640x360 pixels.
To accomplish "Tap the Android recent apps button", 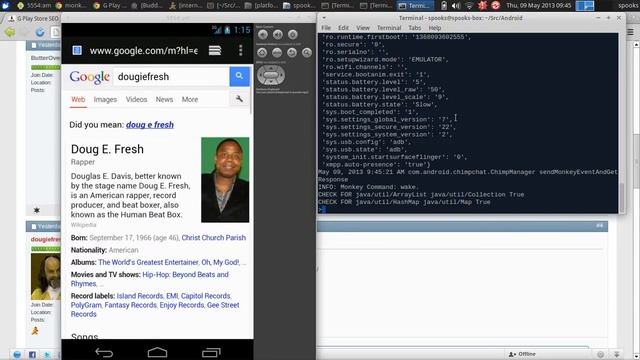I will coord(211,352).
